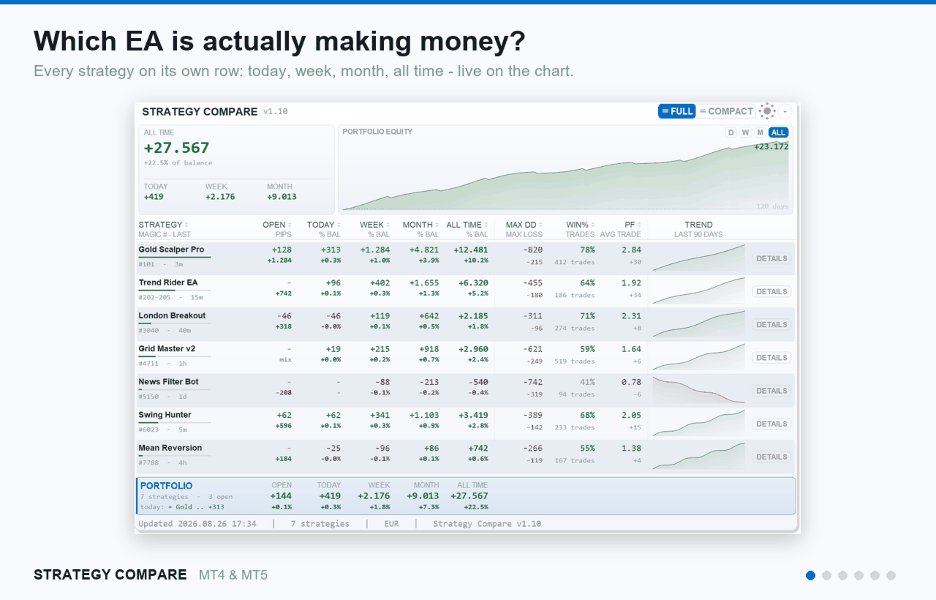Sort by the PF column header
936x600 pixels.
tap(632, 225)
